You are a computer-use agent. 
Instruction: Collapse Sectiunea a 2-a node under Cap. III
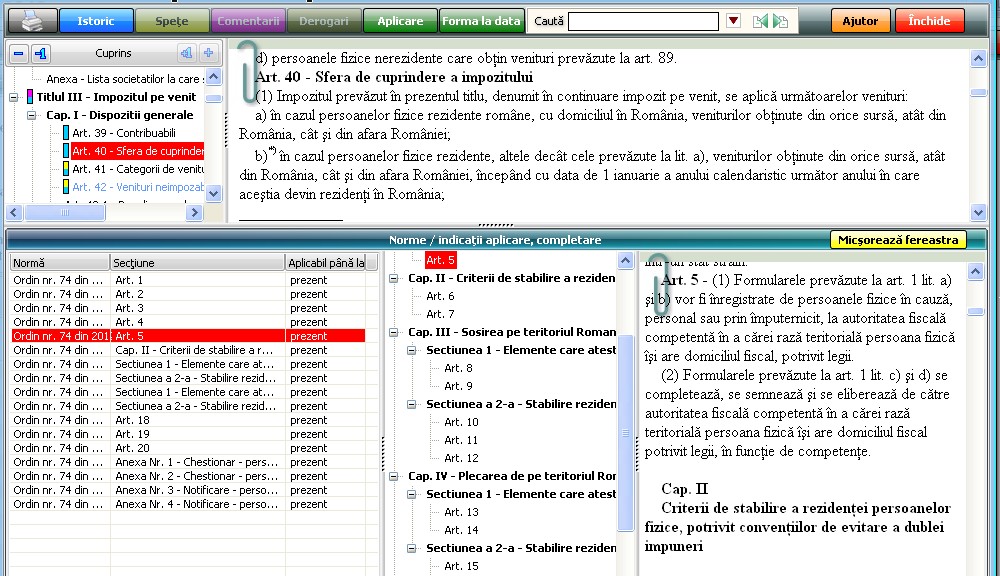pyautogui.click(x=411, y=404)
